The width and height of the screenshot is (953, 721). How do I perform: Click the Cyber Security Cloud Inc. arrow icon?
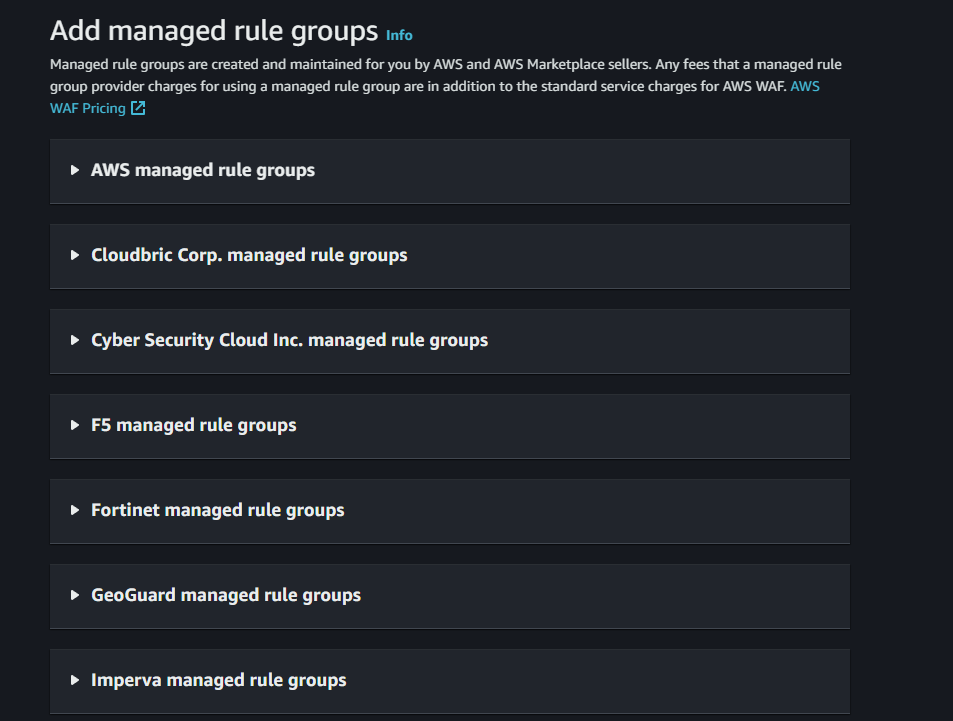(x=75, y=340)
